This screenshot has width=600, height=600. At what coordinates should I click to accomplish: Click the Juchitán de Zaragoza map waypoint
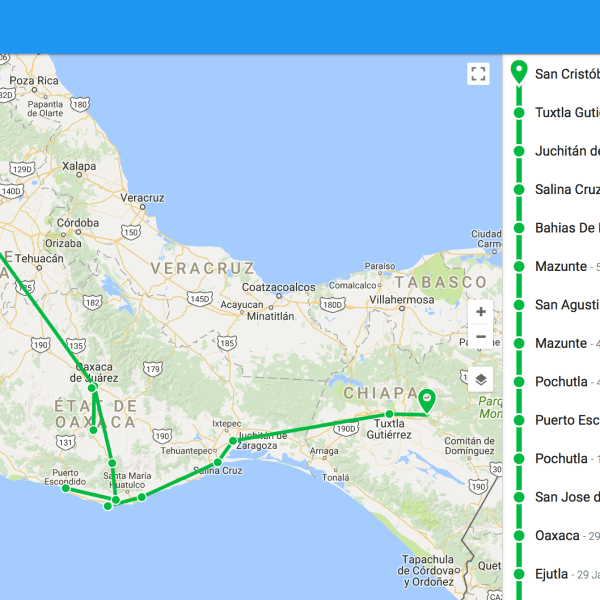[232, 441]
